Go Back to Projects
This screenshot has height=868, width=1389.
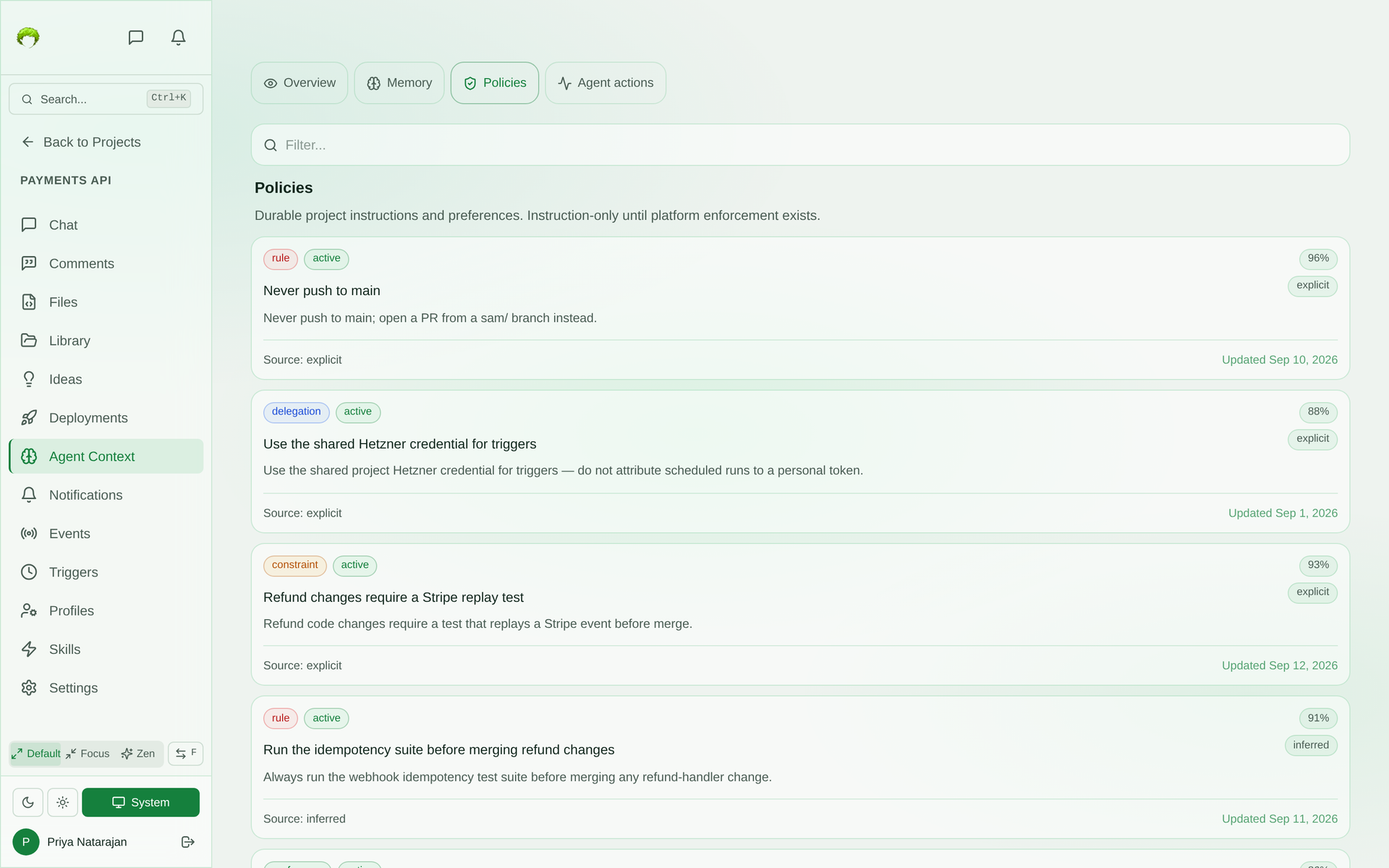point(81,142)
